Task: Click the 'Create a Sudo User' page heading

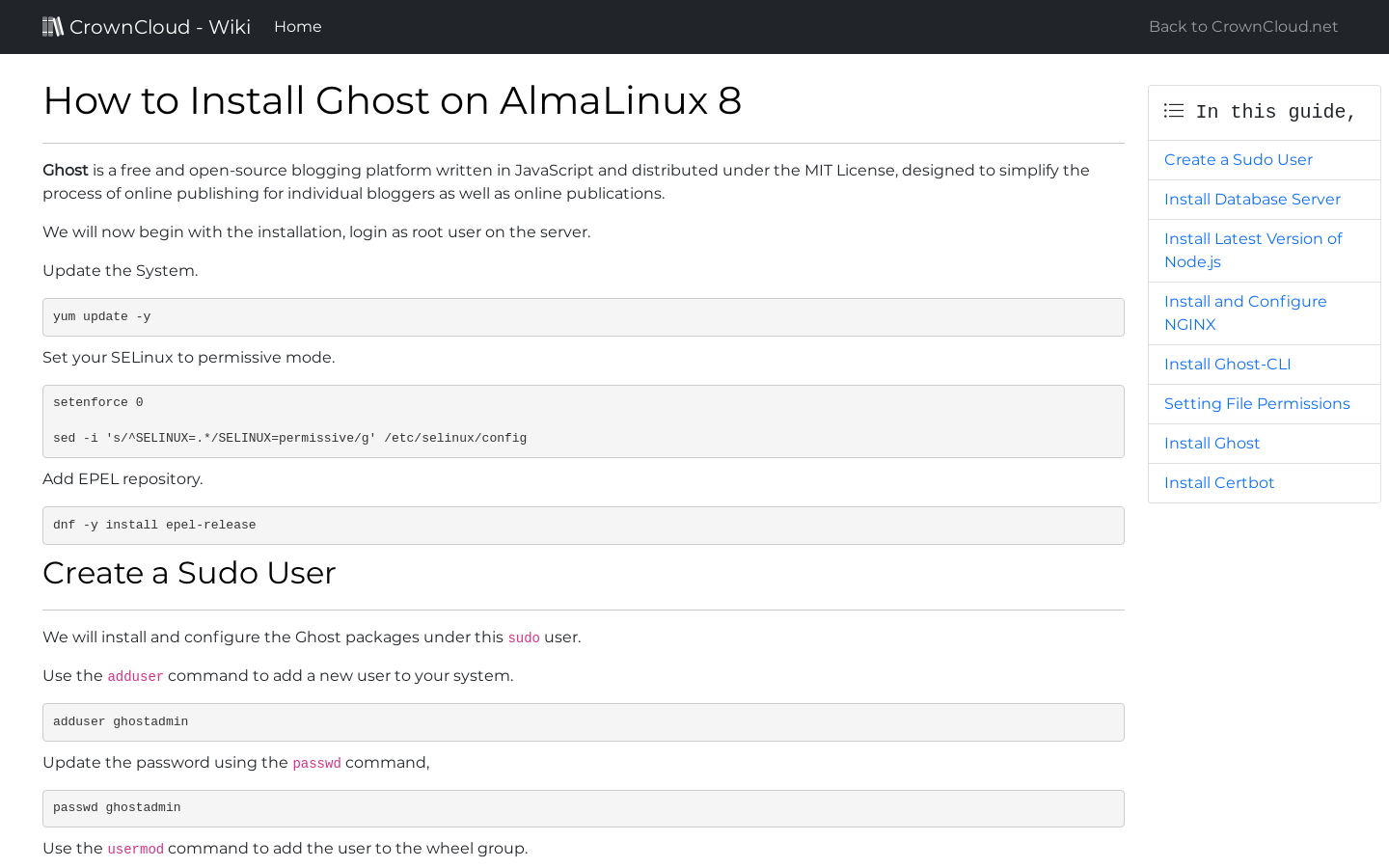Action: tap(189, 573)
